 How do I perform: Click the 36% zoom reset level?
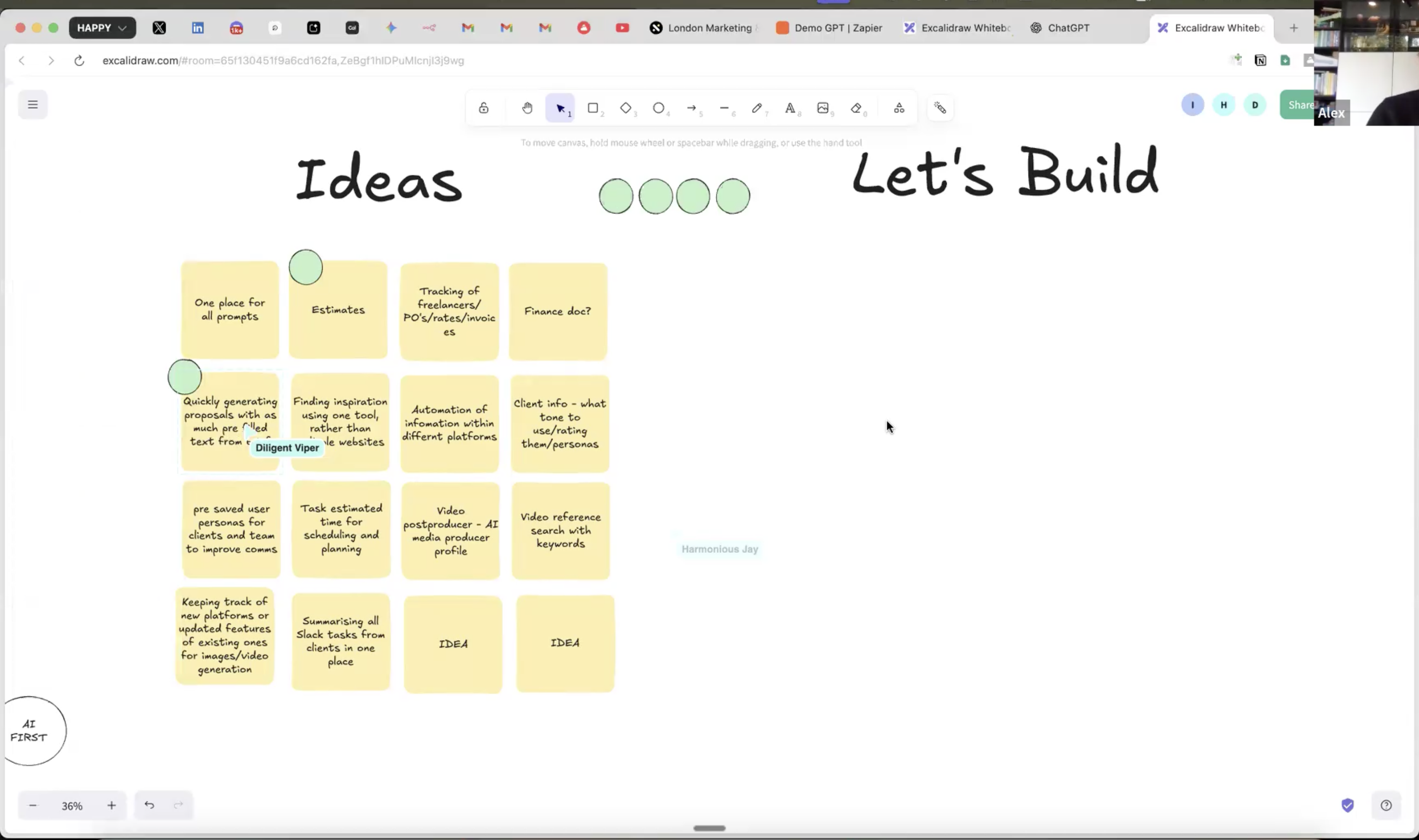[x=72, y=805]
